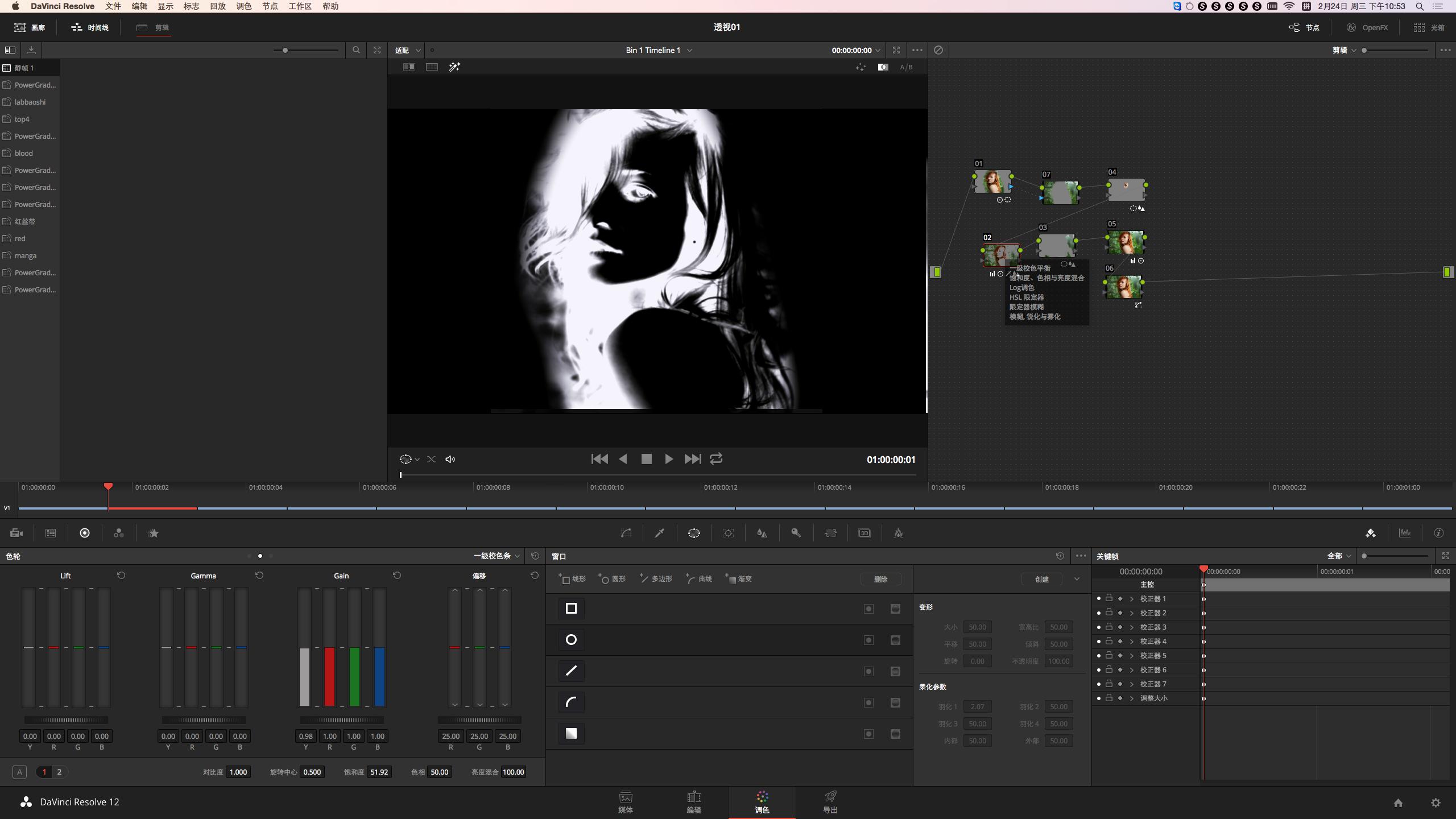Open the Sizing palette icon
The image size is (1456, 819).
point(830,533)
